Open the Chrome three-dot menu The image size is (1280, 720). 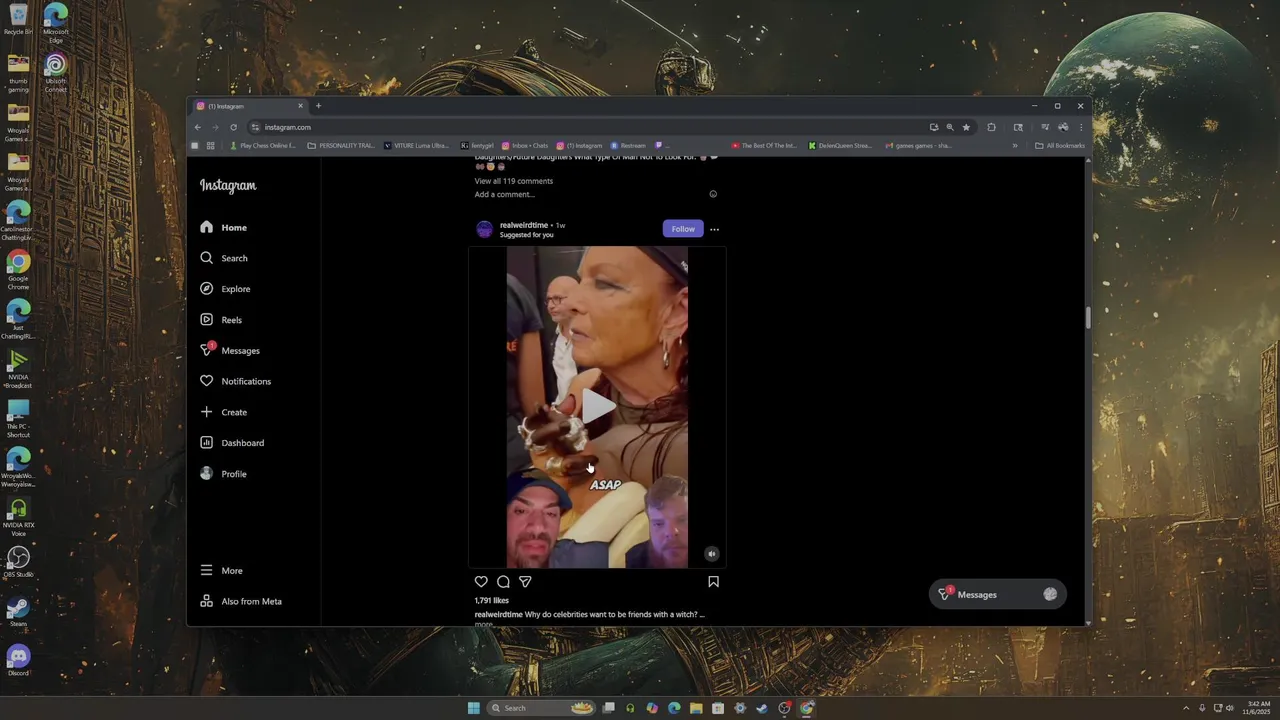[1080, 127]
